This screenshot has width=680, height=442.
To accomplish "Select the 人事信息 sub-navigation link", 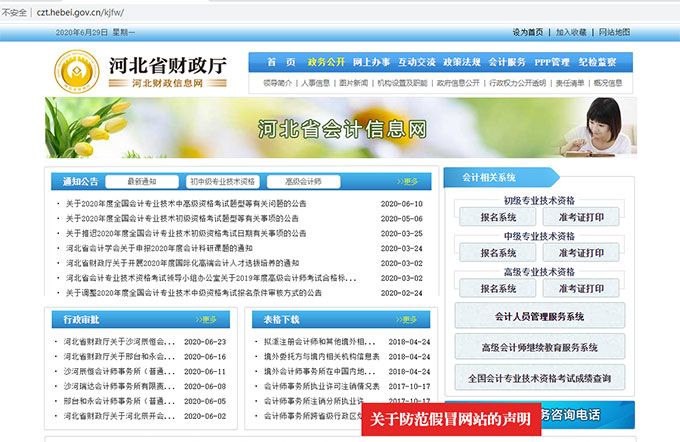I will 316,83.
